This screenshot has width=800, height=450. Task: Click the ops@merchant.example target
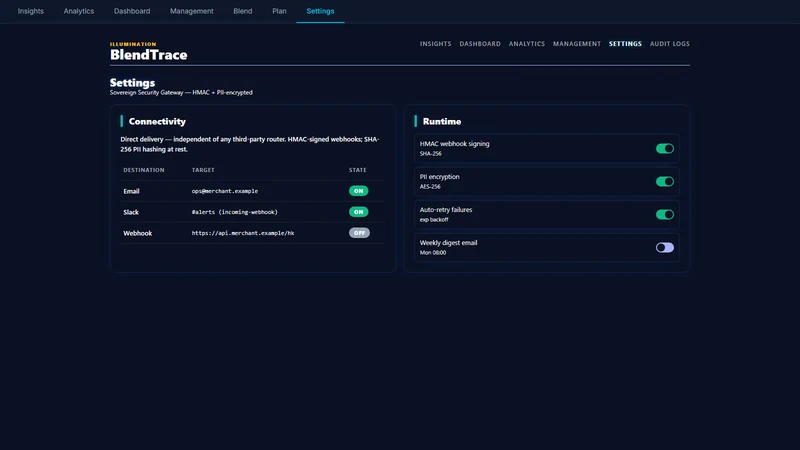click(x=224, y=191)
